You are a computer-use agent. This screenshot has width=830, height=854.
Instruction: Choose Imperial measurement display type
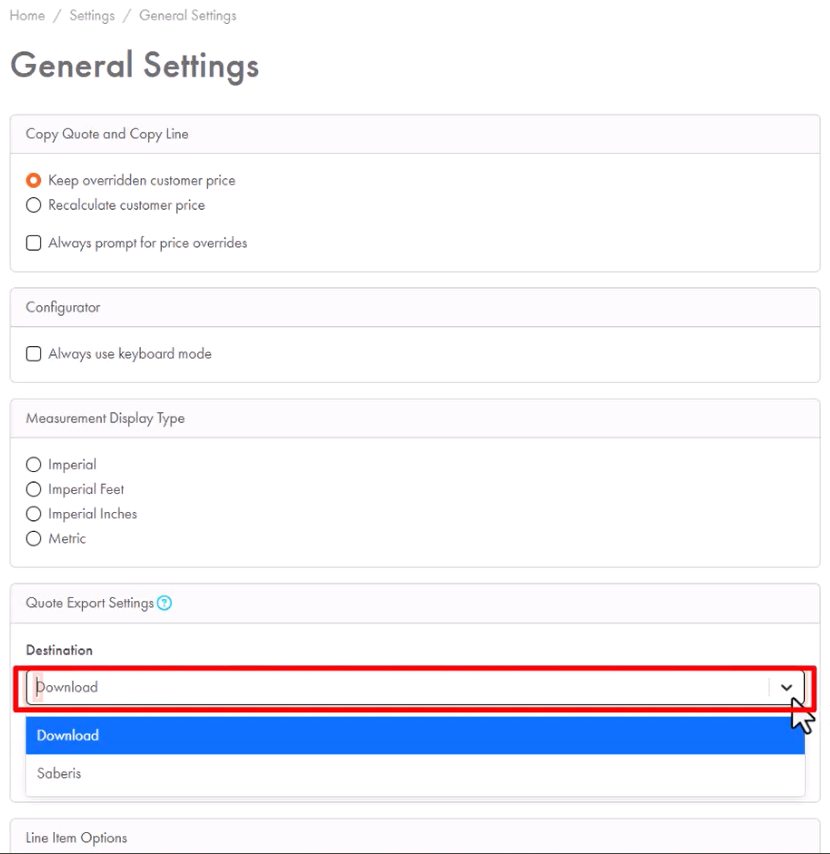[x=34, y=465]
